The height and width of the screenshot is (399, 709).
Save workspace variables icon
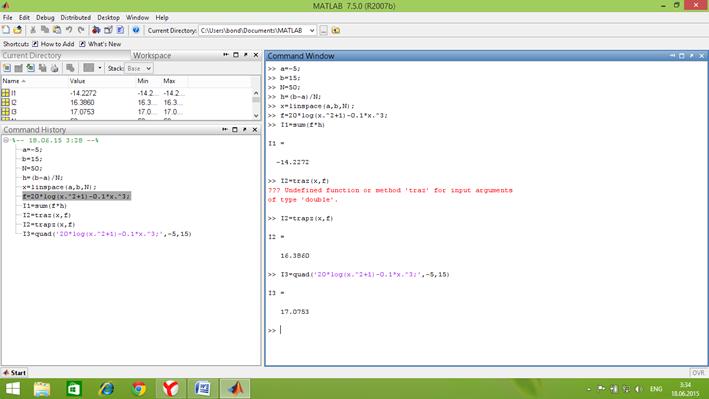pos(43,68)
